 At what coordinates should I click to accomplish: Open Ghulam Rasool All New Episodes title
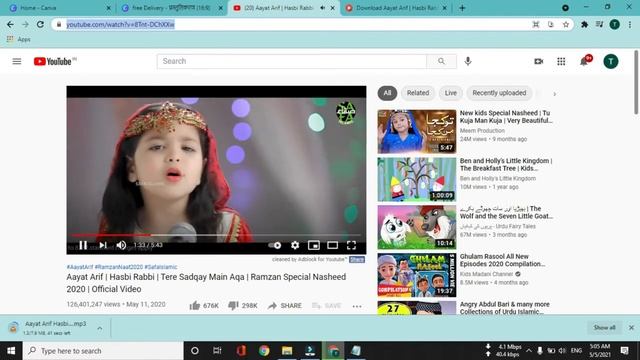click(x=502, y=260)
